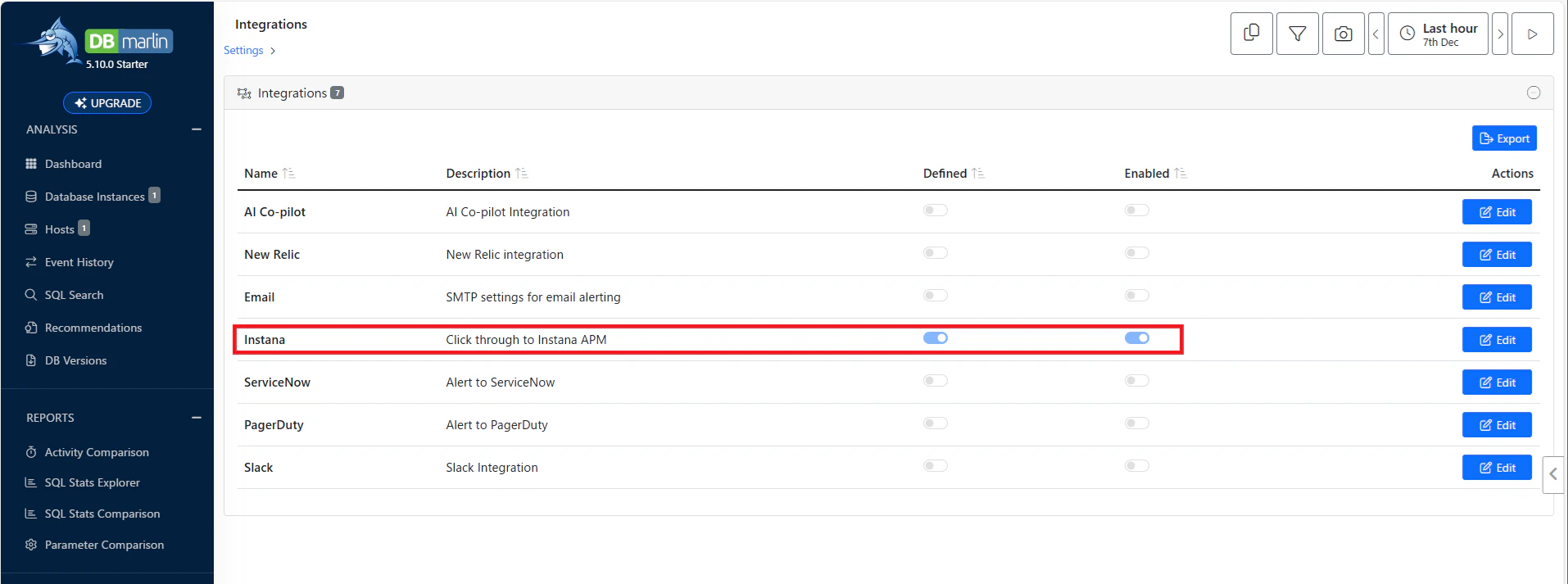Viewport: 1568px width, 584px height.
Task: Click the Activity Comparison stopwatch icon
Action: tap(31, 452)
